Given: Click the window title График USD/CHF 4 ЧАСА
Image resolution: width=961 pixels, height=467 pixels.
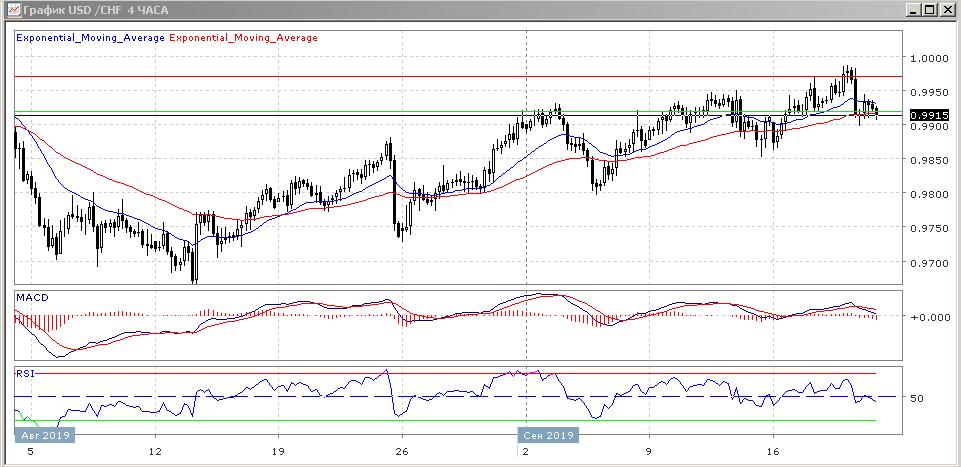Looking at the screenshot, I should tap(96, 10).
